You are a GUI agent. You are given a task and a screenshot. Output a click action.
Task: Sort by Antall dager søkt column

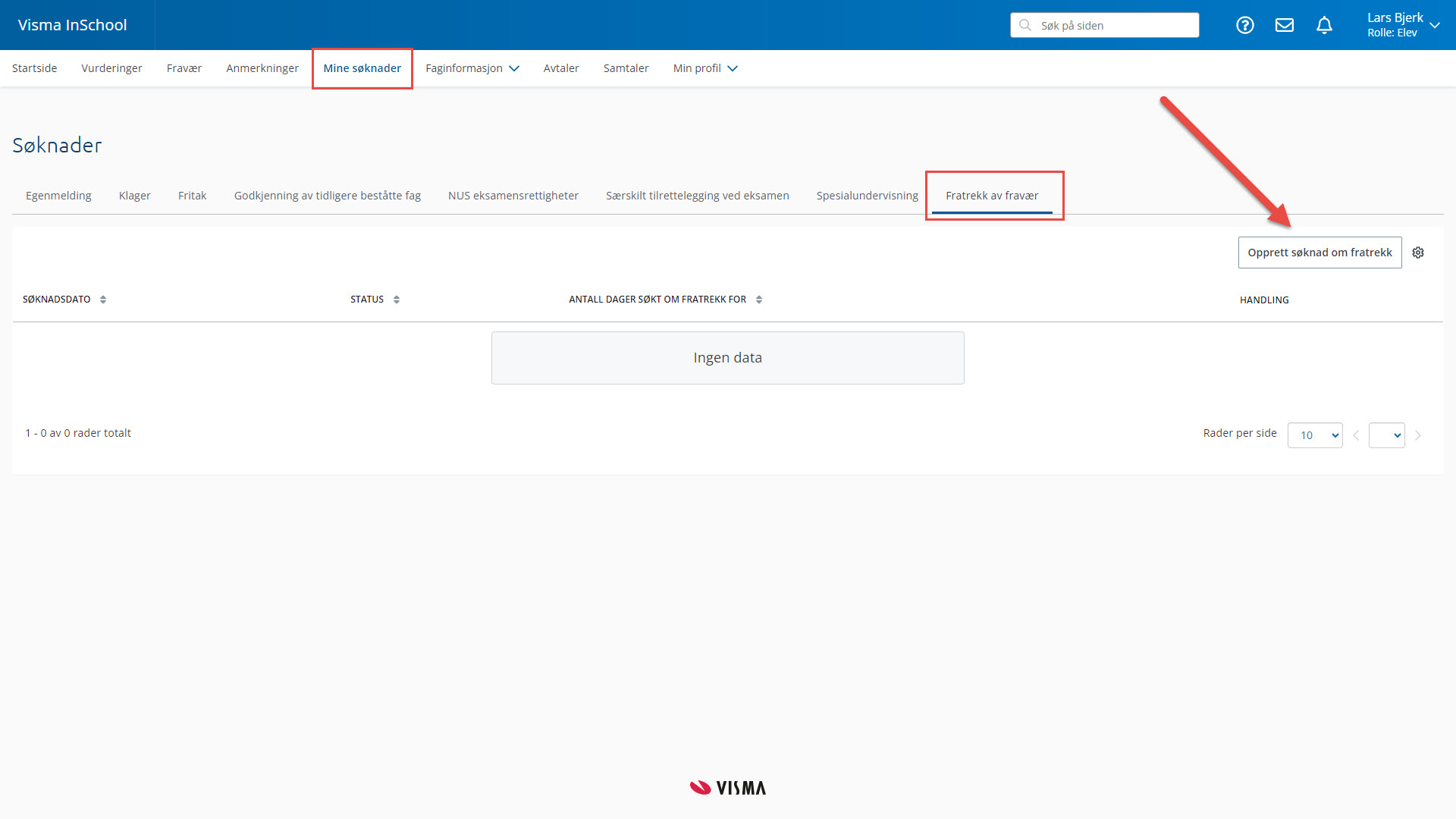pyautogui.click(x=759, y=300)
